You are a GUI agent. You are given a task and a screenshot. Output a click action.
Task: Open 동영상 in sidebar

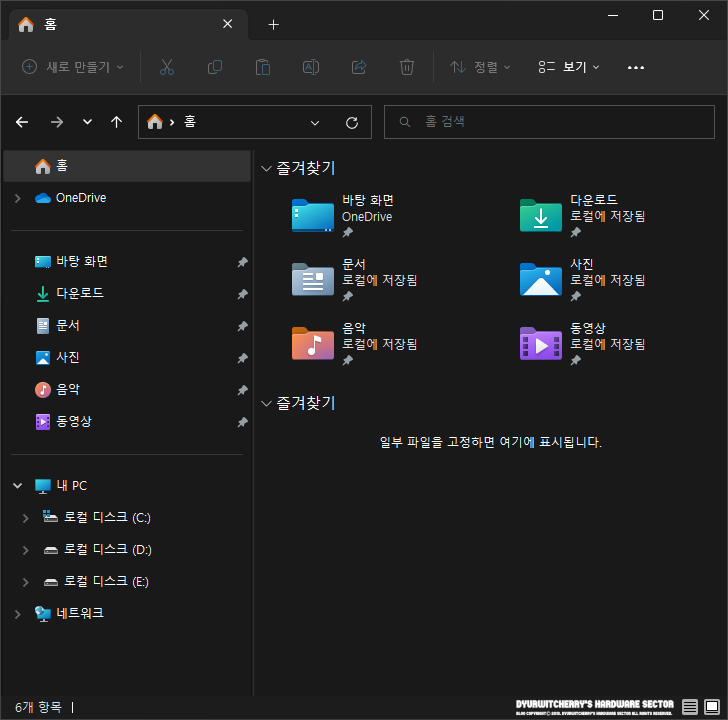(x=64, y=422)
